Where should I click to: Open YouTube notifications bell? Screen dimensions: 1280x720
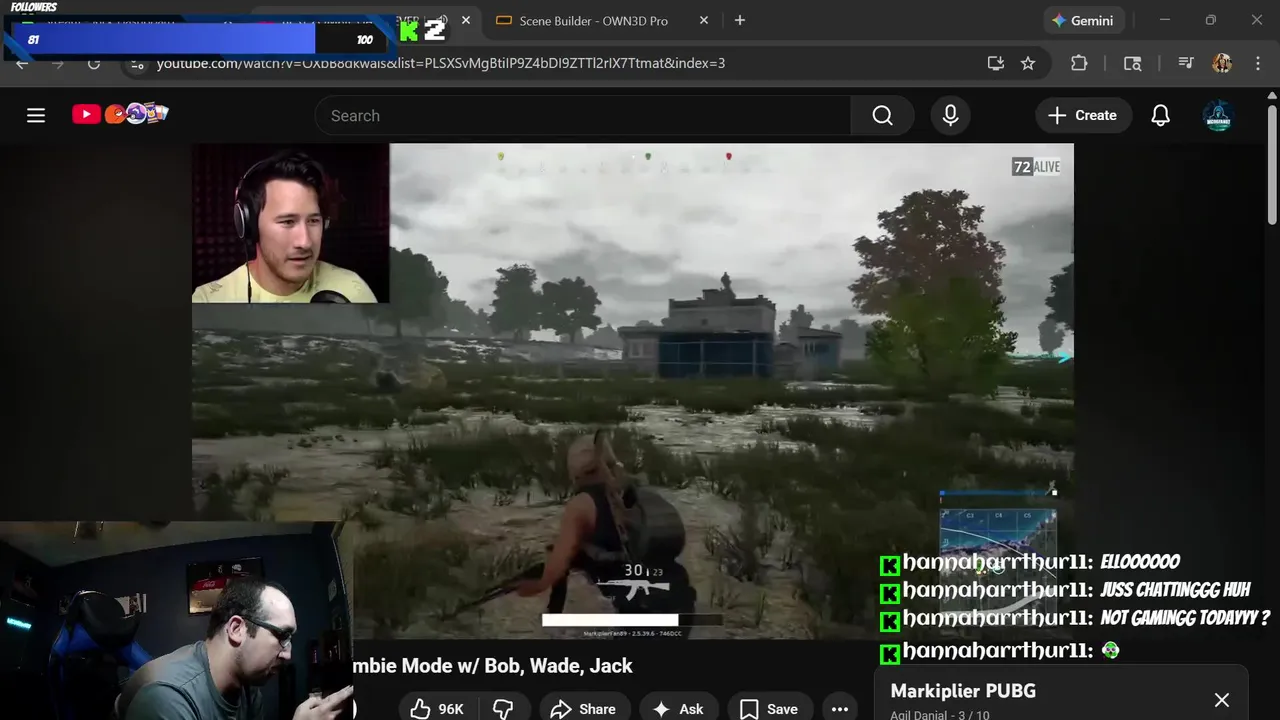[x=1160, y=116]
